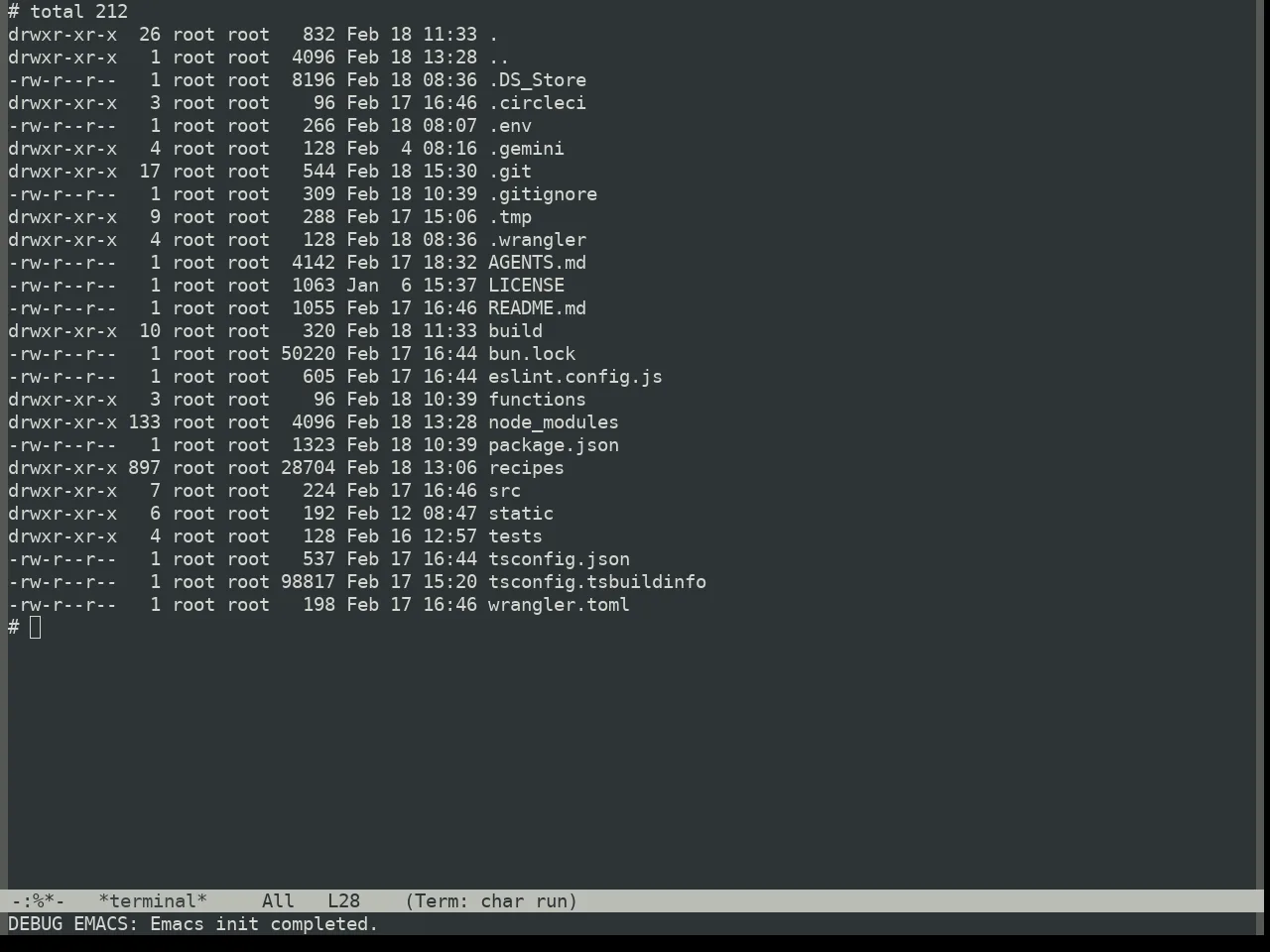Select the .circleci directory entry
Viewport: 1270px width, 952px height.
click(x=537, y=103)
